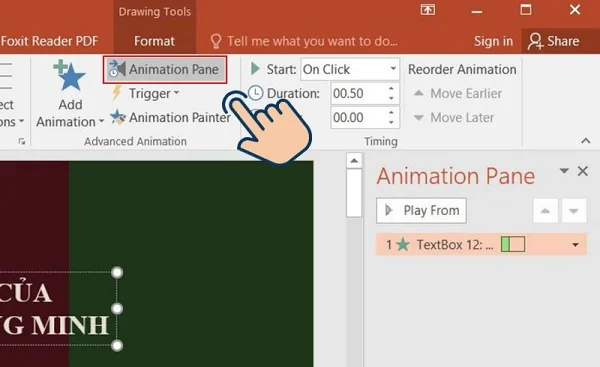600x367 pixels.
Task: Click the top-right handle of the text box
Action: [117, 272]
